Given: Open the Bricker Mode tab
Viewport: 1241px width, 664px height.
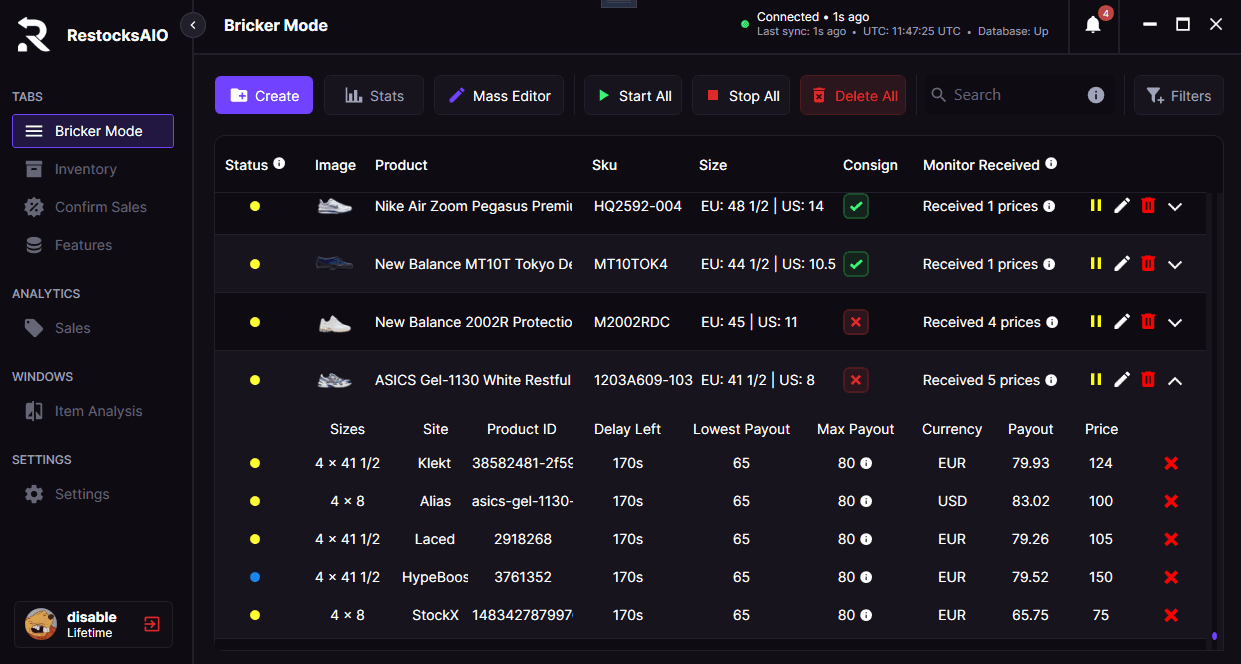Looking at the screenshot, I should click(x=93, y=131).
